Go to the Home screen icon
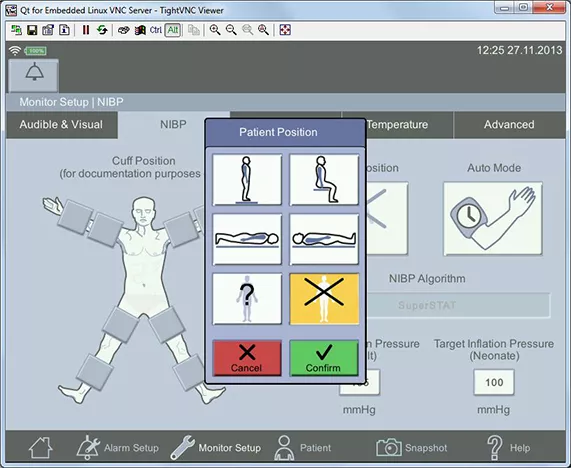Screen dimensions: 571x468 tap(40, 447)
